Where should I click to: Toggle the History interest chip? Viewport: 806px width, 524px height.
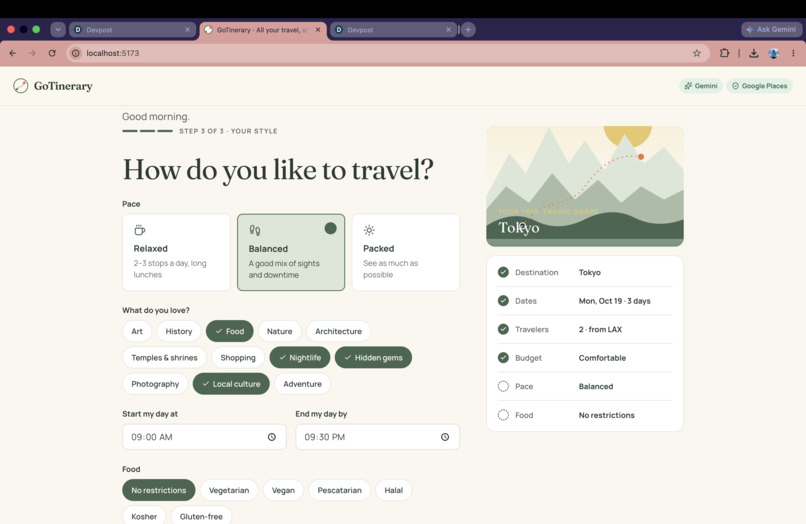pyautogui.click(x=179, y=331)
